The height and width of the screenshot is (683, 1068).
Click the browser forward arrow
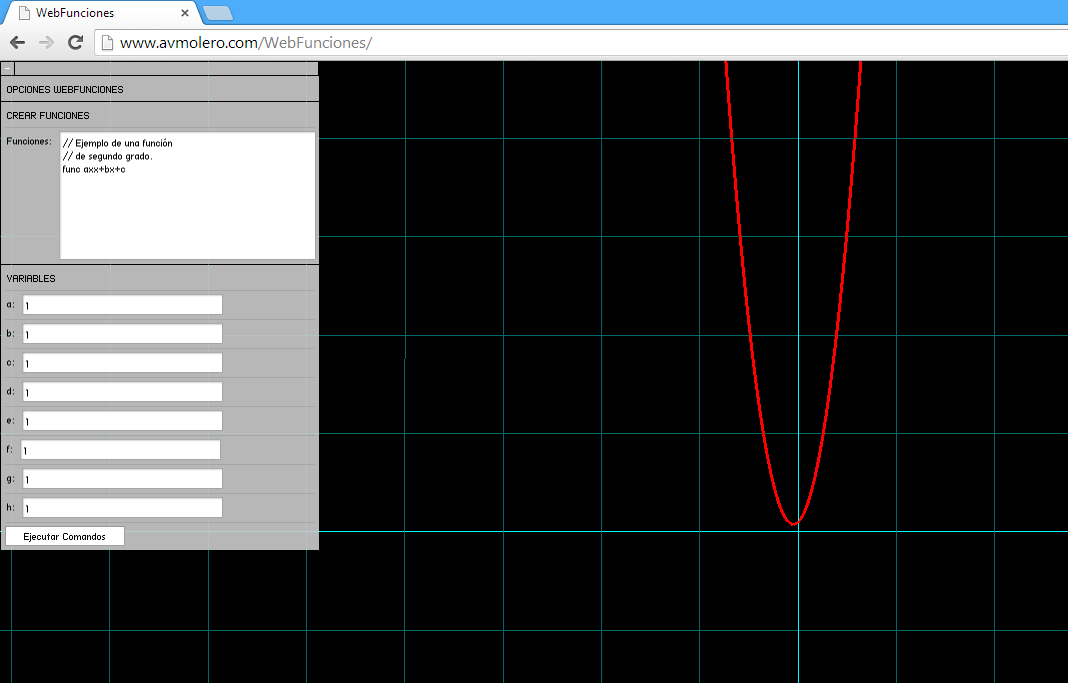(x=46, y=42)
